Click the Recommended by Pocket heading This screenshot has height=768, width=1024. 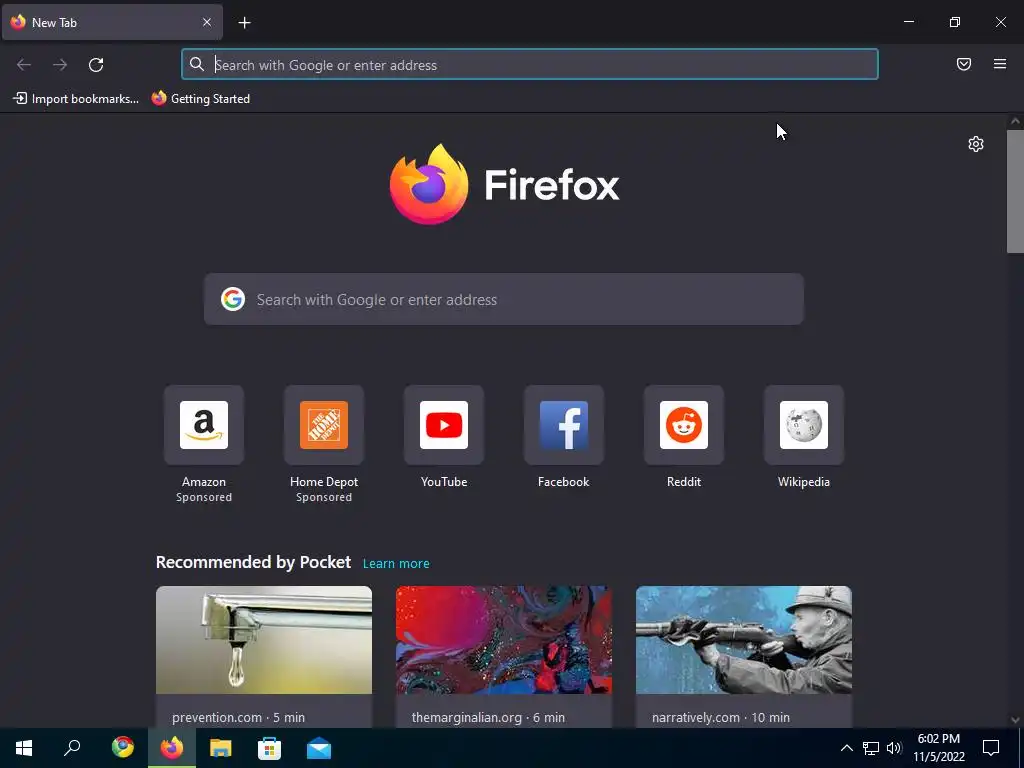pyautogui.click(x=253, y=562)
